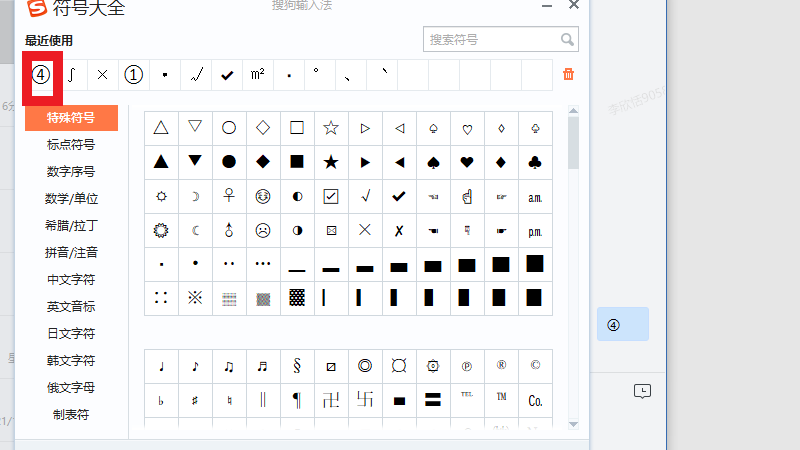Insert the beamed eighth notes music symbol
800x450 pixels.
coord(229,366)
